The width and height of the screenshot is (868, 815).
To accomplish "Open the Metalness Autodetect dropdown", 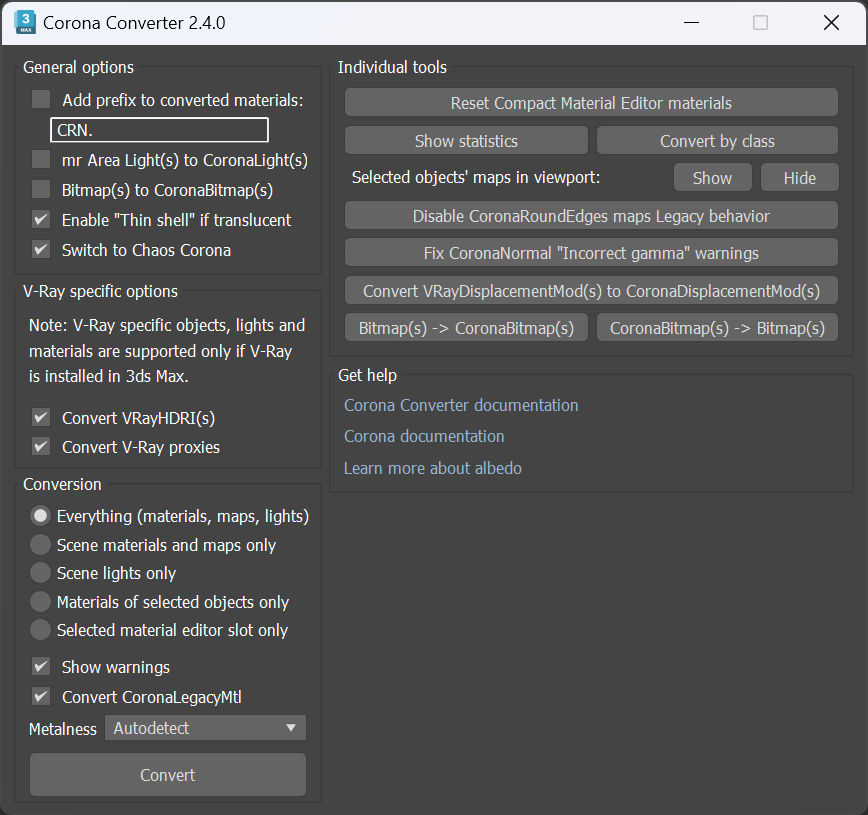I will tap(205, 728).
